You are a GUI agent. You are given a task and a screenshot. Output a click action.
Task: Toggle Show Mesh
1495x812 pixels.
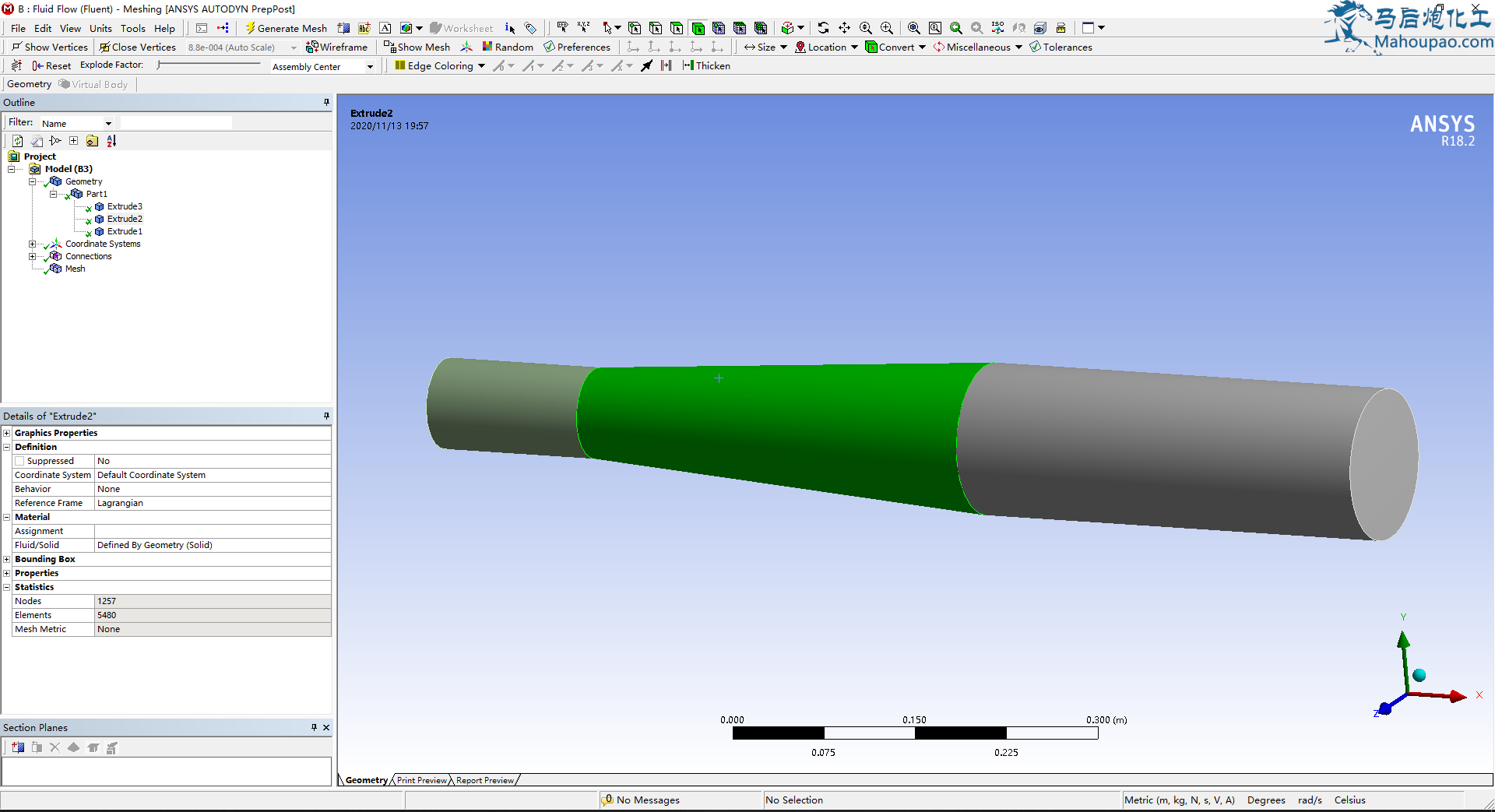[417, 47]
